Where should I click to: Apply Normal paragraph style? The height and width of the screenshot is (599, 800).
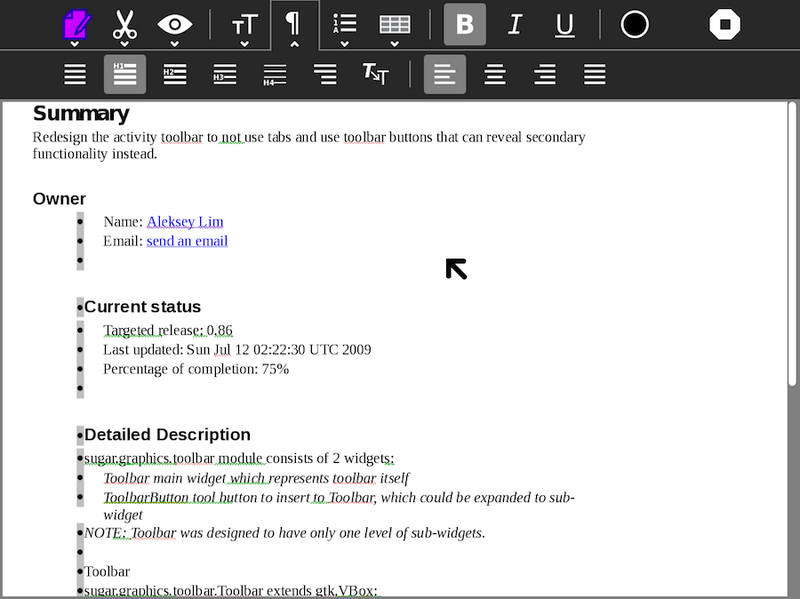click(75, 74)
